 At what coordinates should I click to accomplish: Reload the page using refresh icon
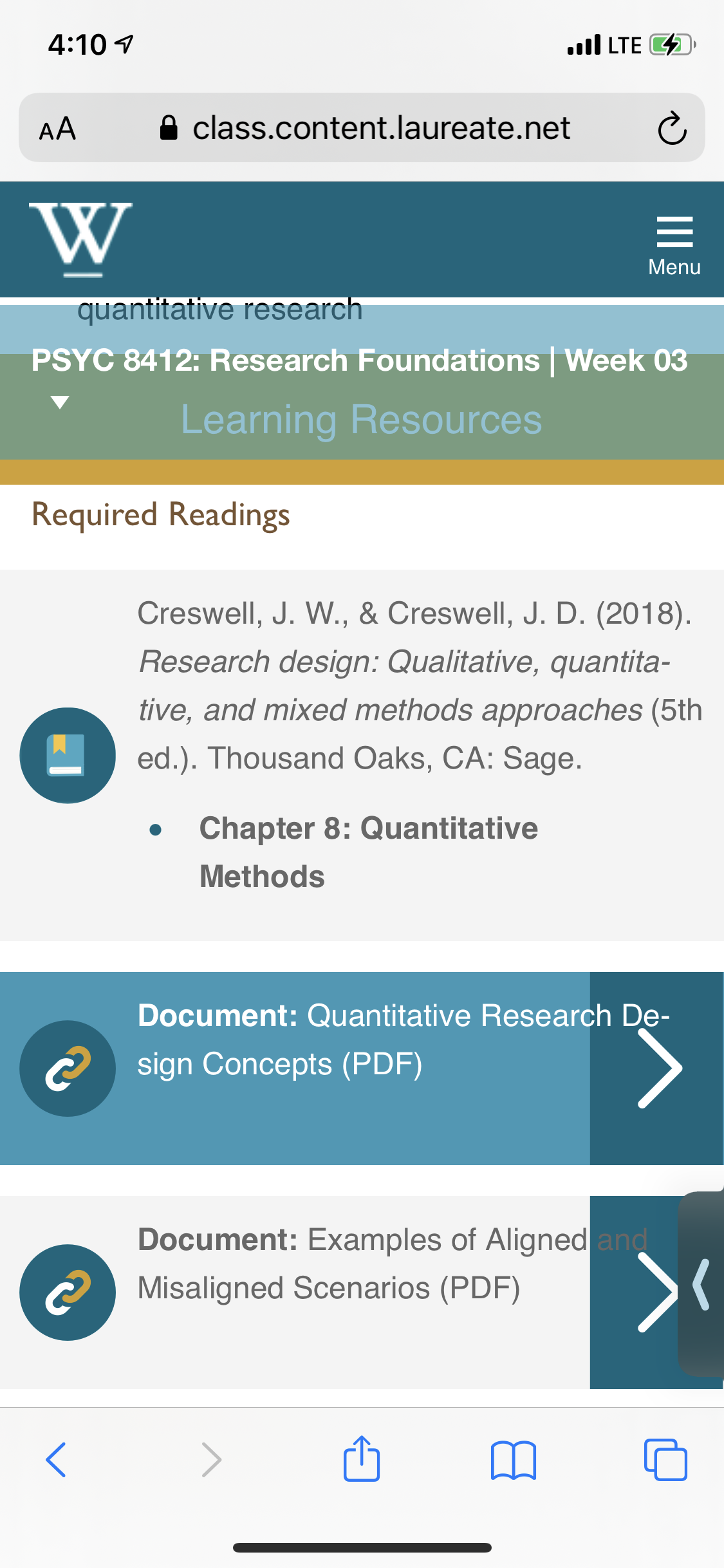point(672,128)
